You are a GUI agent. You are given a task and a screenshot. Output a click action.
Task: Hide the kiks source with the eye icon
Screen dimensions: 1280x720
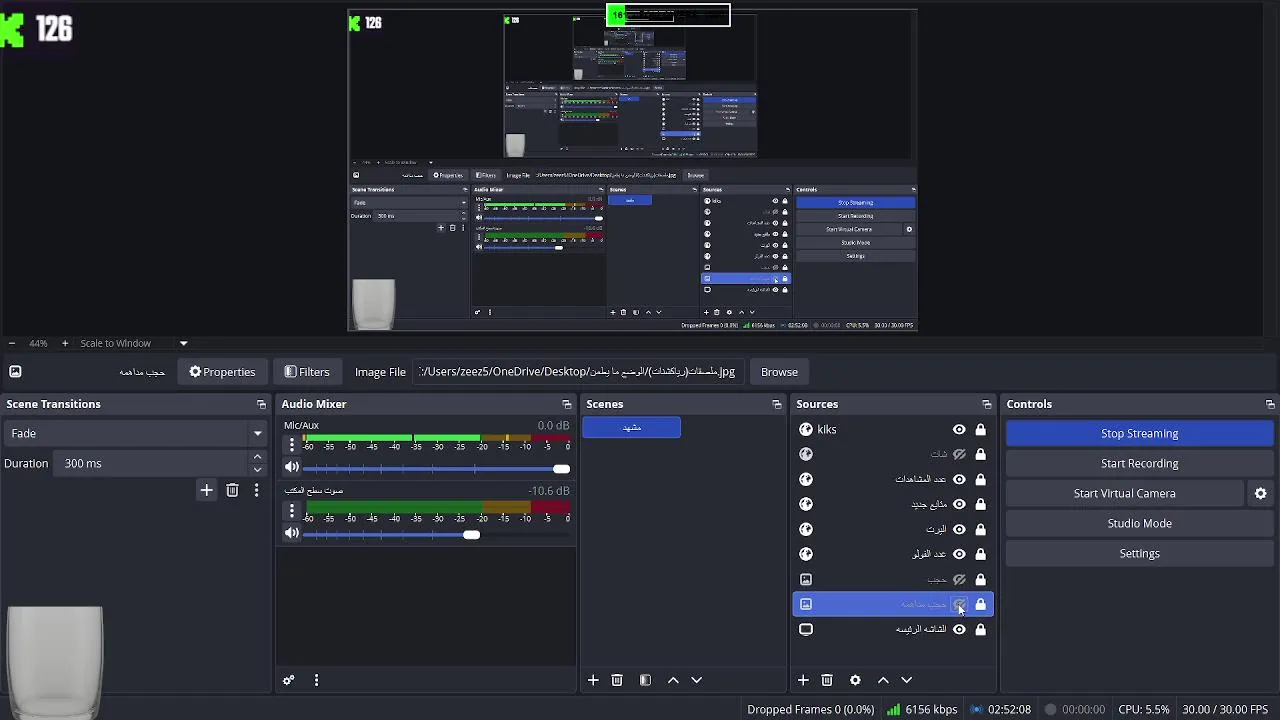click(959, 429)
